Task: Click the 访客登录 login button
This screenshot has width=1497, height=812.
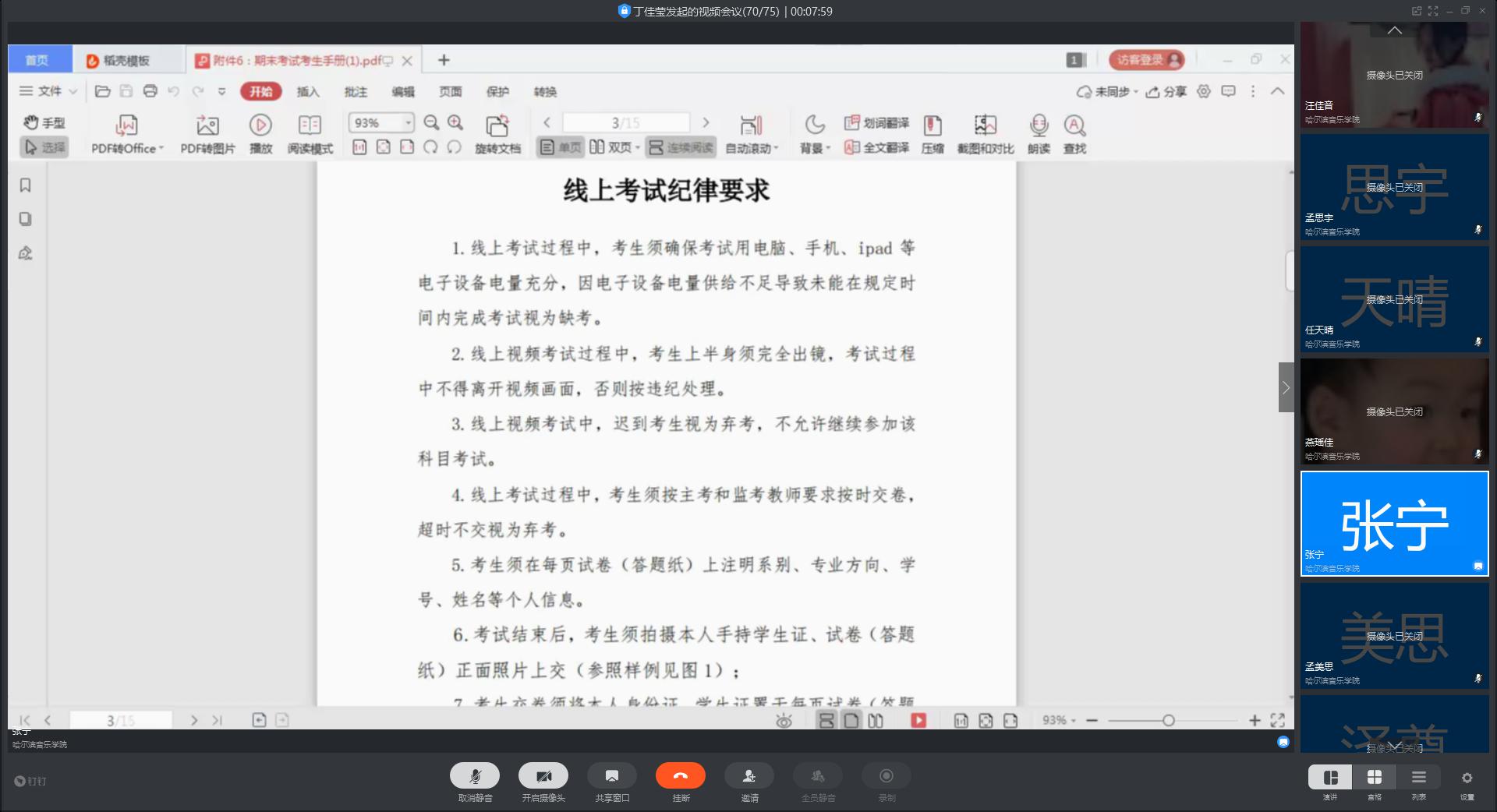Action: [1146, 60]
